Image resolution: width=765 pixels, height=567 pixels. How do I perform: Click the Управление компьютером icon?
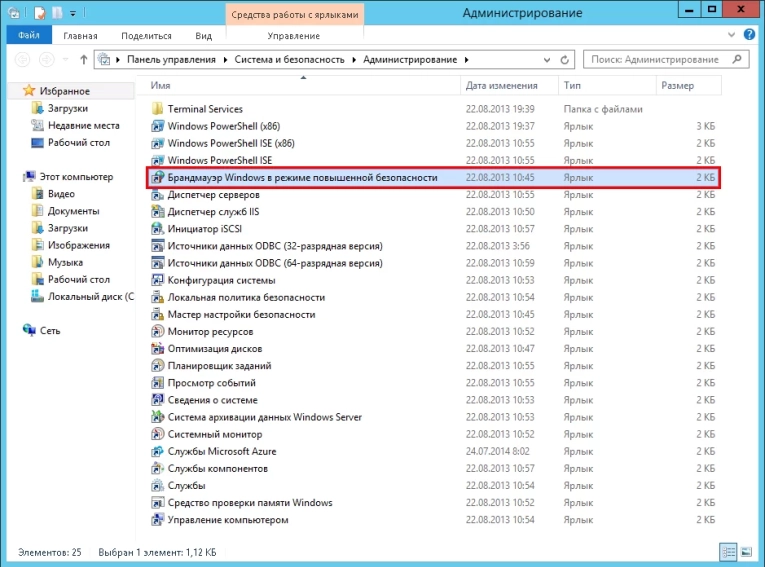point(157,520)
